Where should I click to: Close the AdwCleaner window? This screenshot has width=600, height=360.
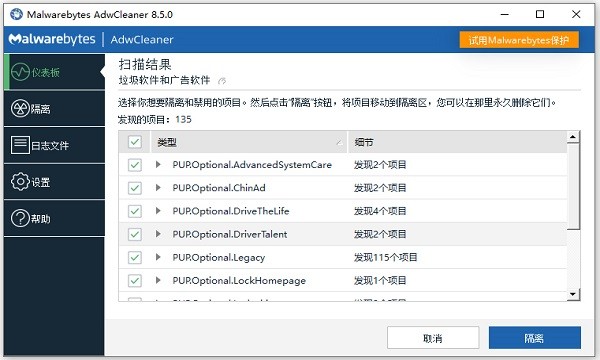coord(576,15)
